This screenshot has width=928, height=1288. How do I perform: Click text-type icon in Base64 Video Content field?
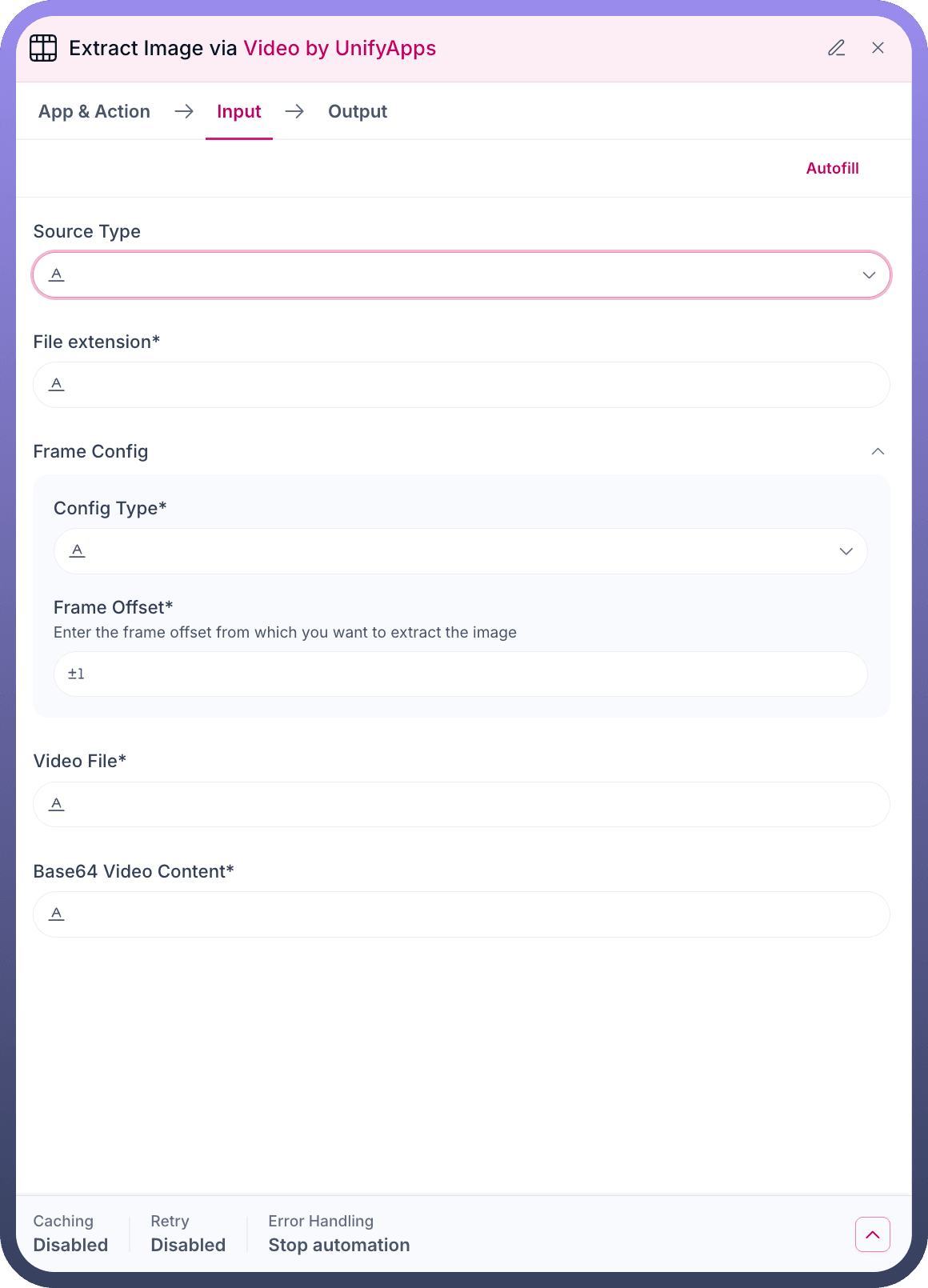tap(57, 914)
